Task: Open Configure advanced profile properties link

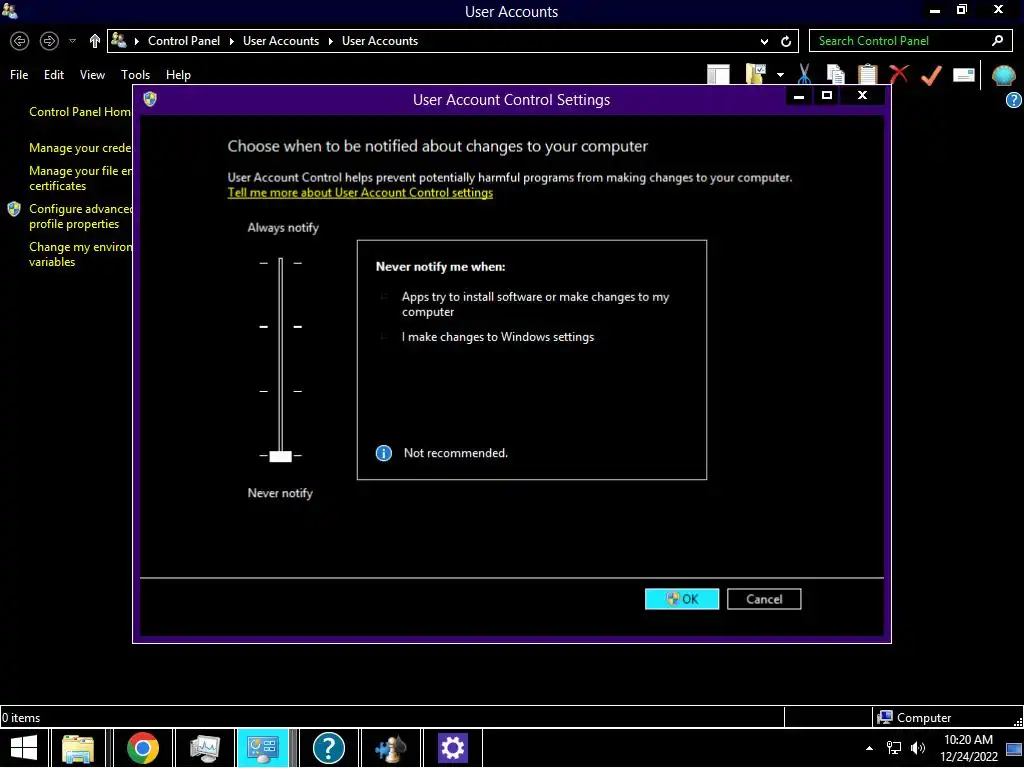Action: tap(80, 216)
